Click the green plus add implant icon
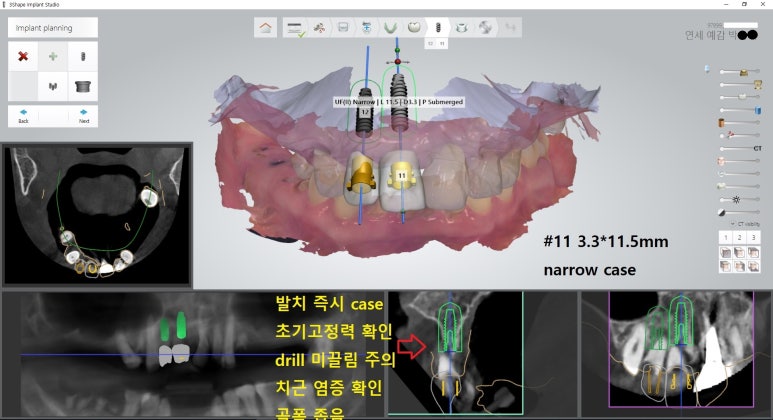This screenshot has height=420, width=773. click(53, 56)
